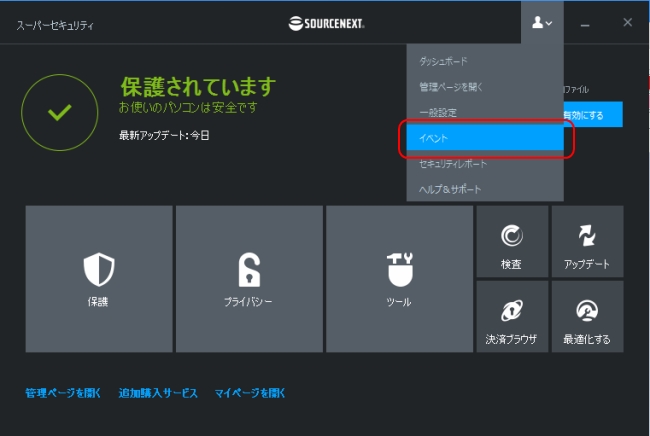Screen dimensions: 650x436
Task: Click the 最新アップデート: 今日 text
Action: (164, 135)
